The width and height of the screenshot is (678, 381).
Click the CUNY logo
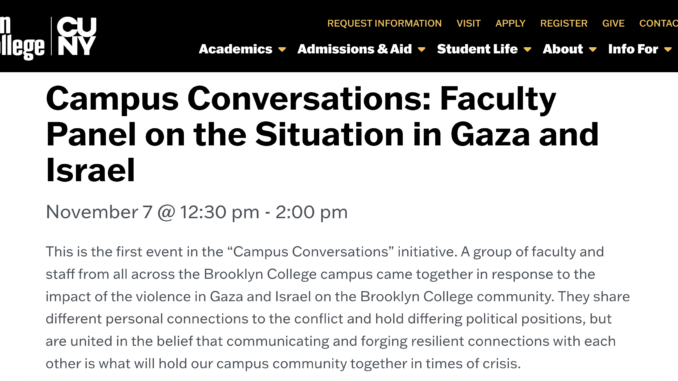tap(77, 36)
